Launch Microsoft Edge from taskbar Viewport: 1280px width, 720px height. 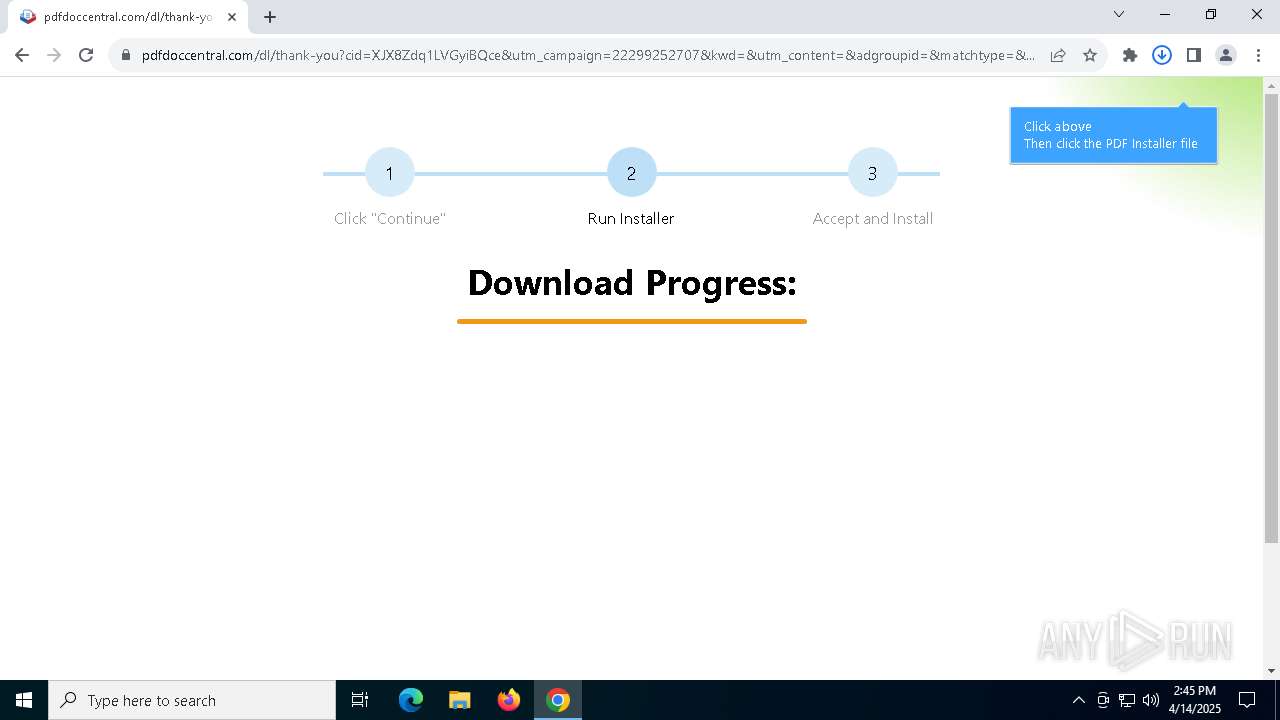(411, 700)
